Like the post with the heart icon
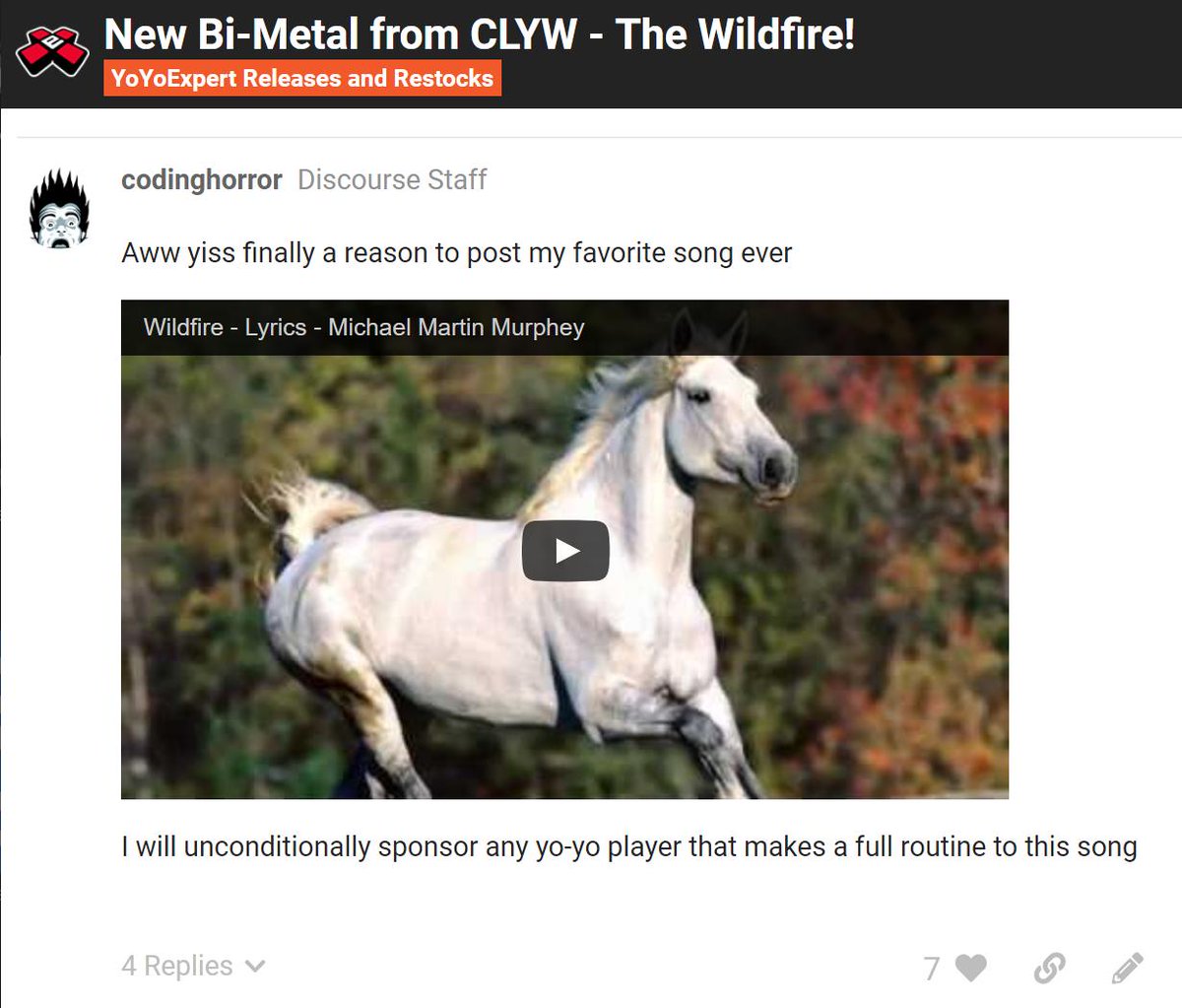Screen dimensions: 1182x1008 pos(971,968)
